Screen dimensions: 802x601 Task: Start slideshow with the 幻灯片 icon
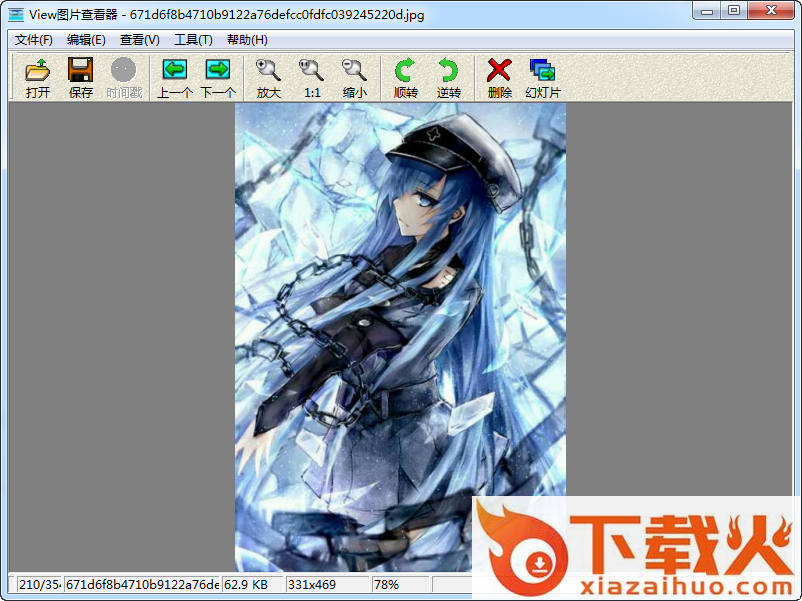543,70
